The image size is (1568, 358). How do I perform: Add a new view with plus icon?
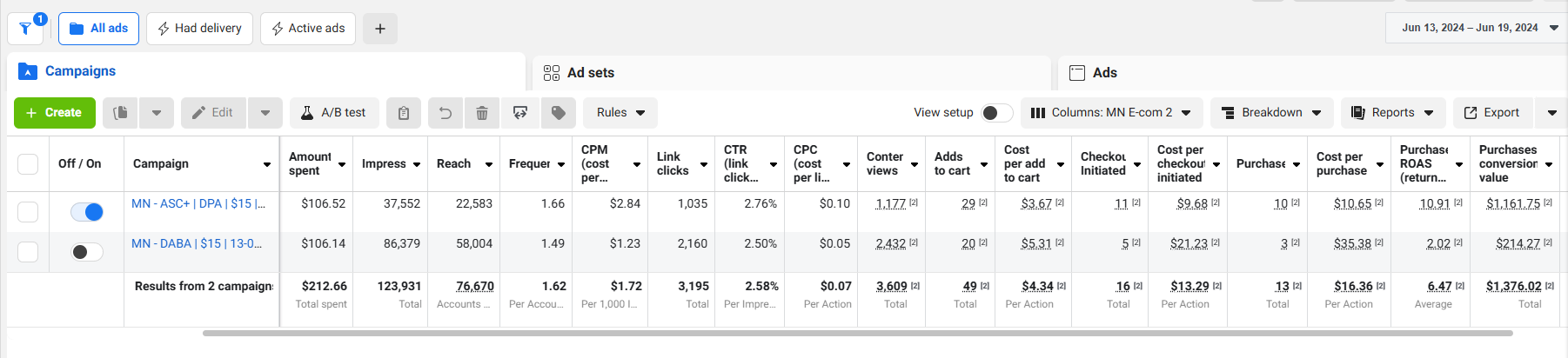pos(380,29)
